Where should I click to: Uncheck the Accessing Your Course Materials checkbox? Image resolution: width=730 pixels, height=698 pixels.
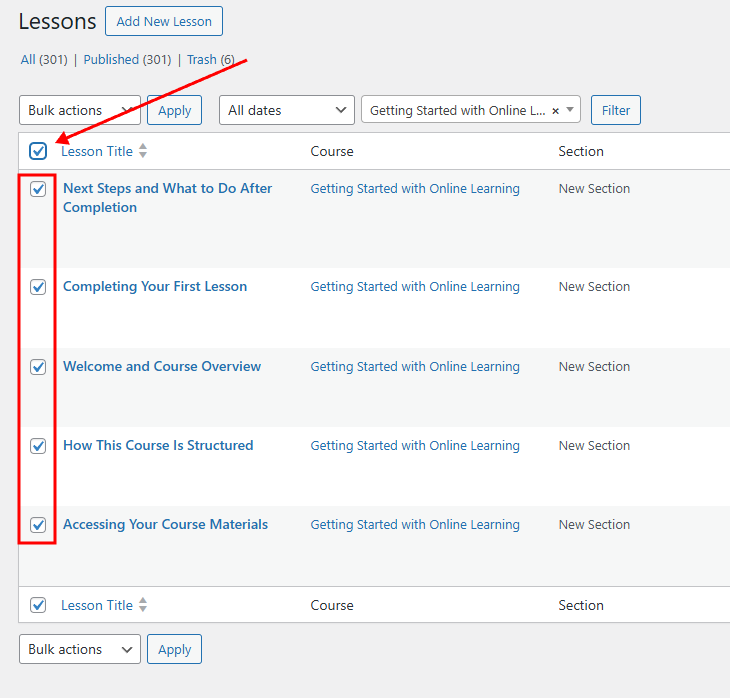[x=38, y=525]
